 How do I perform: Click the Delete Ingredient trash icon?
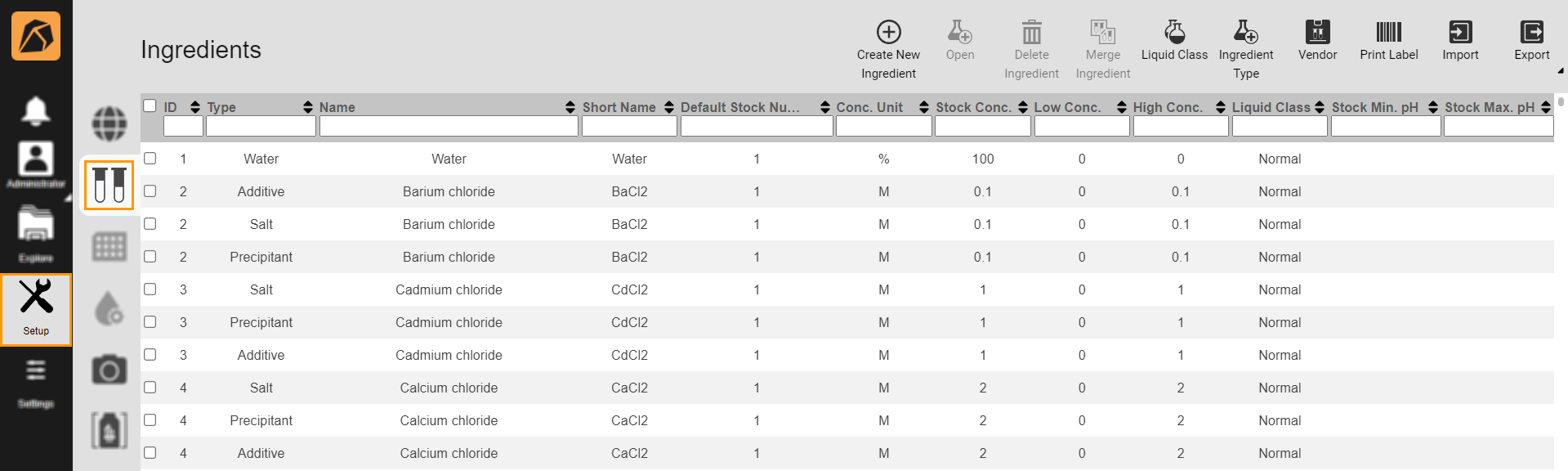(x=1031, y=32)
